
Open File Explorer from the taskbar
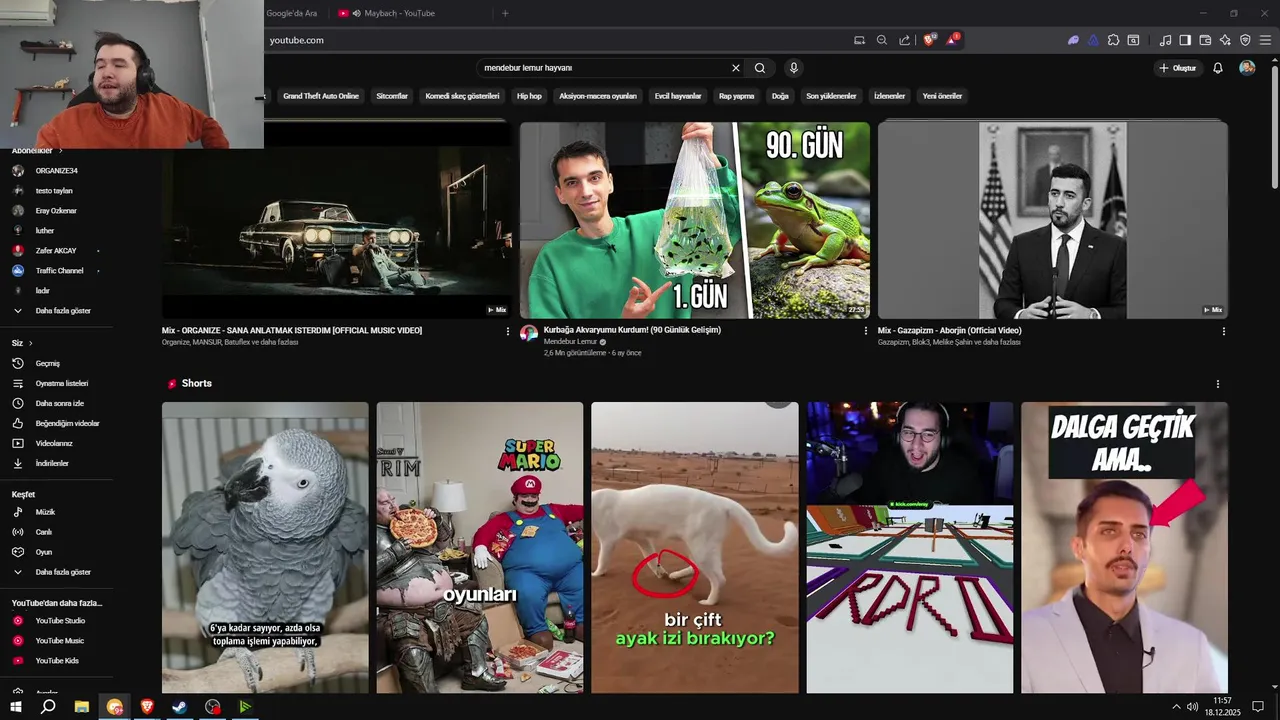[82, 707]
